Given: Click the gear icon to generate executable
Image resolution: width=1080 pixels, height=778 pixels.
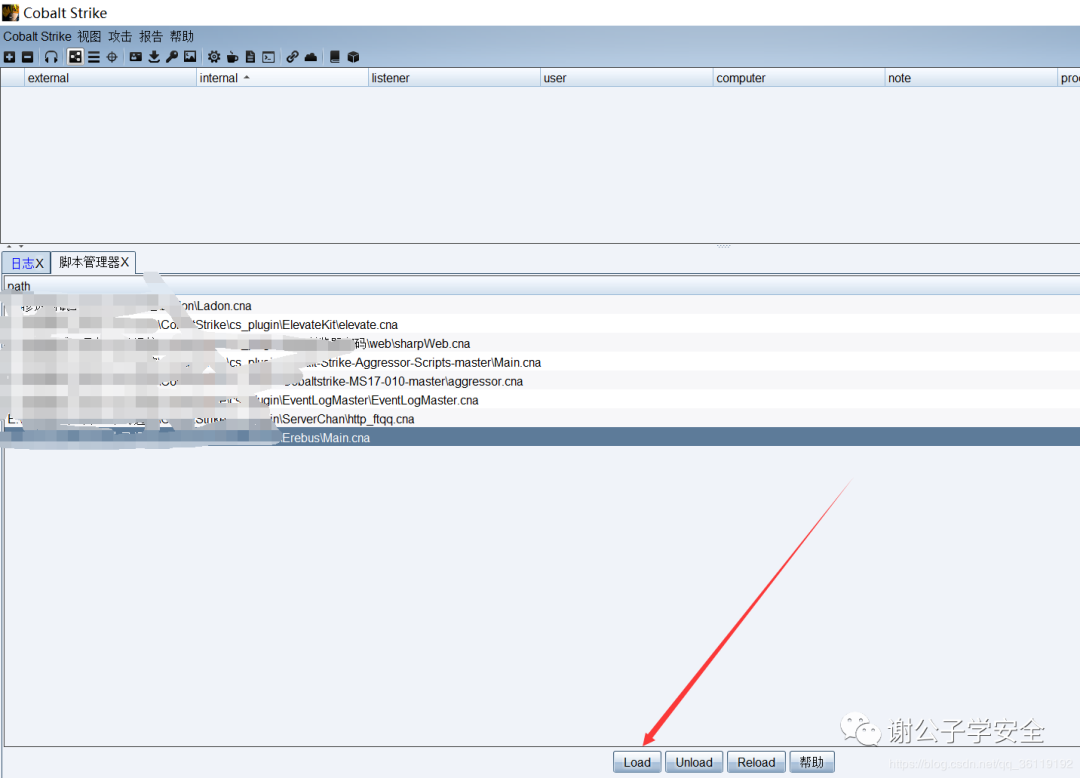Looking at the screenshot, I should click(214, 57).
